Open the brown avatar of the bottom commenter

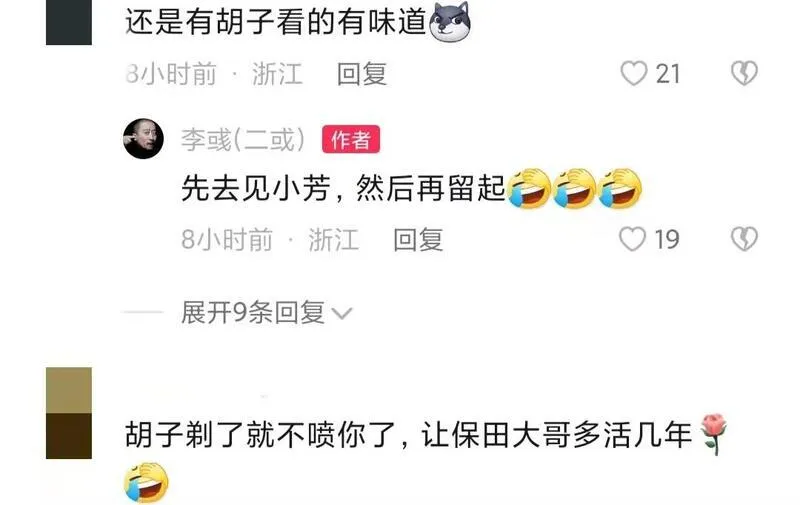point(69,413)
